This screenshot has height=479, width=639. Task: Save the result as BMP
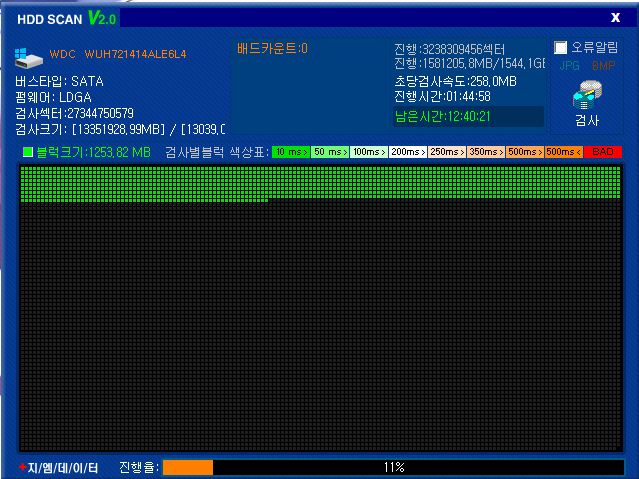604,66
